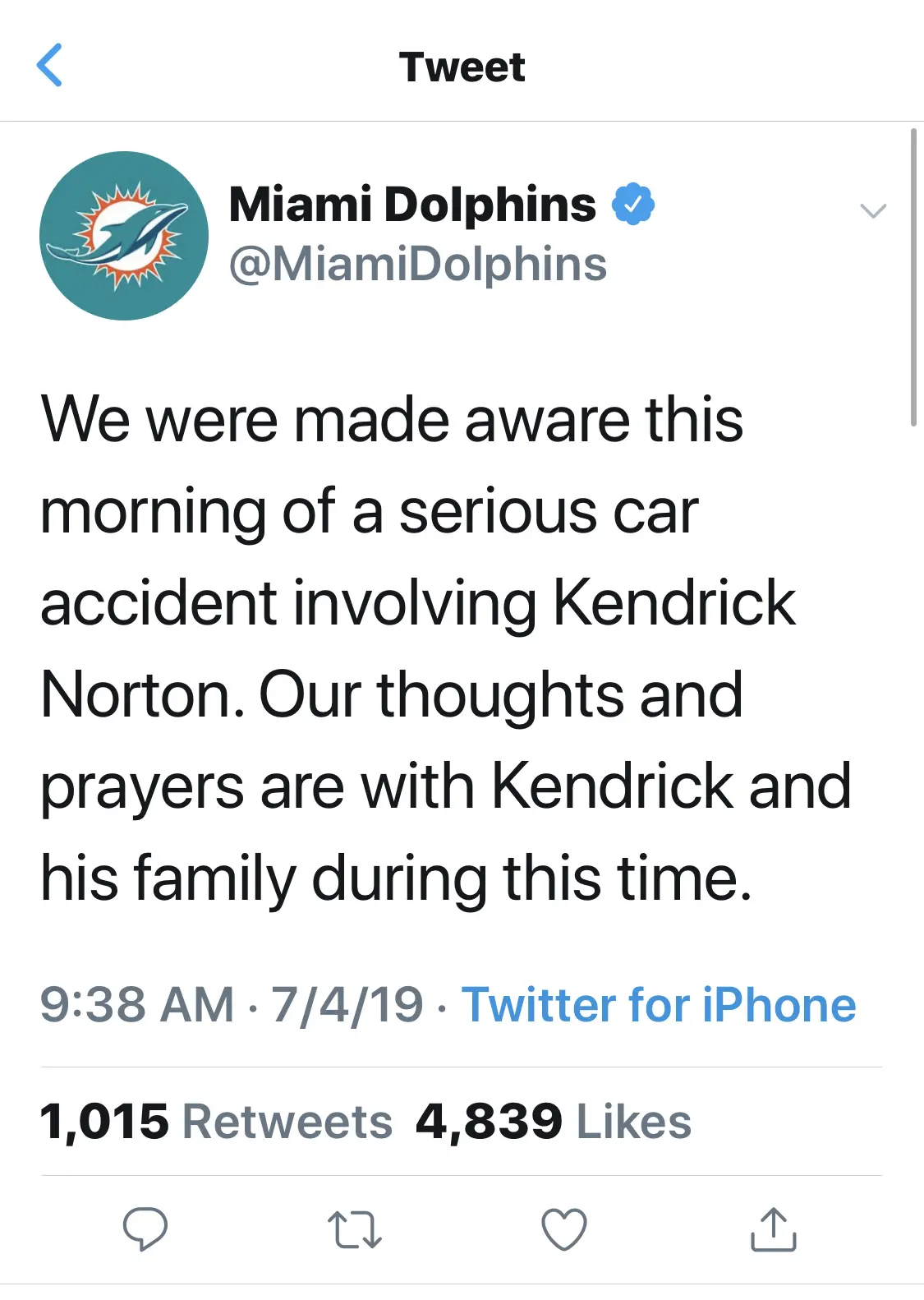The width and height of the screenshot is (924, 1300).
Task: Click the 7/4/19 date
Action: click(x=347, y=1005)
